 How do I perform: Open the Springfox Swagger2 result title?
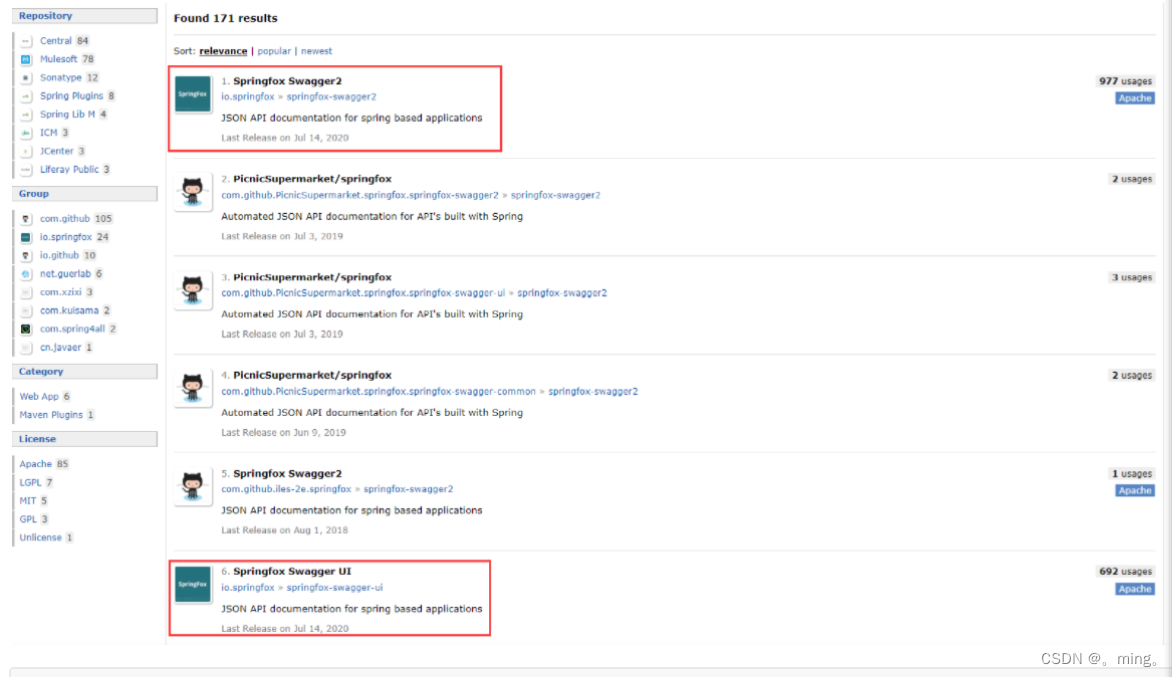click(x=287, y=81)
